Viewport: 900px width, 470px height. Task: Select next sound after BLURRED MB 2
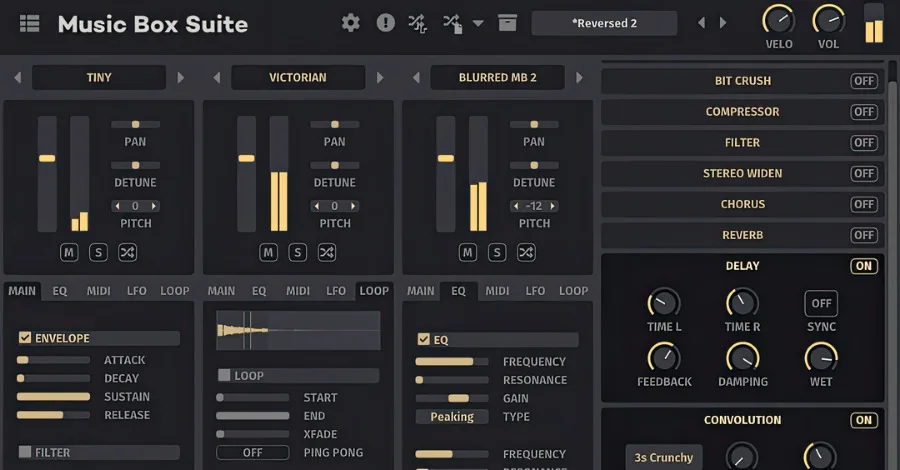(579, 77)
